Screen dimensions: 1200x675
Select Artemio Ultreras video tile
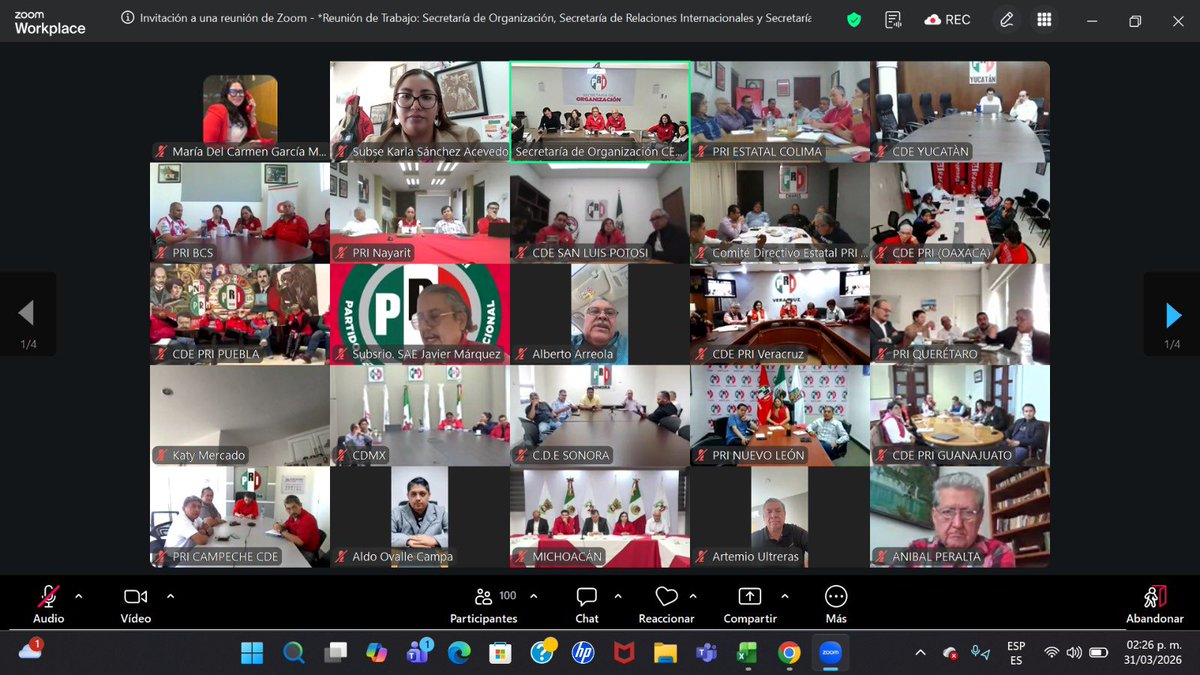tap(780, 517)
